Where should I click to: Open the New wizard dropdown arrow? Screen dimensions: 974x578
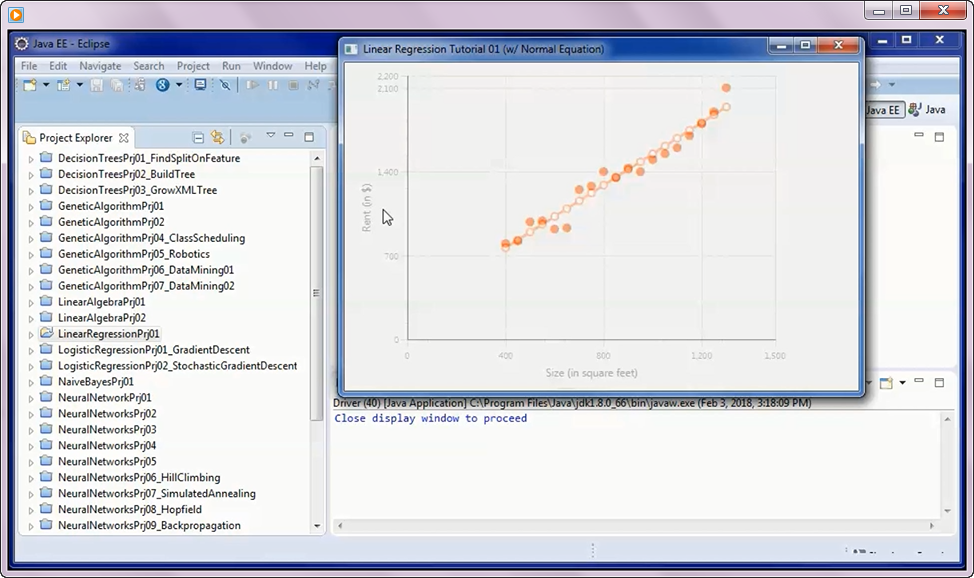tap(44, 86)
